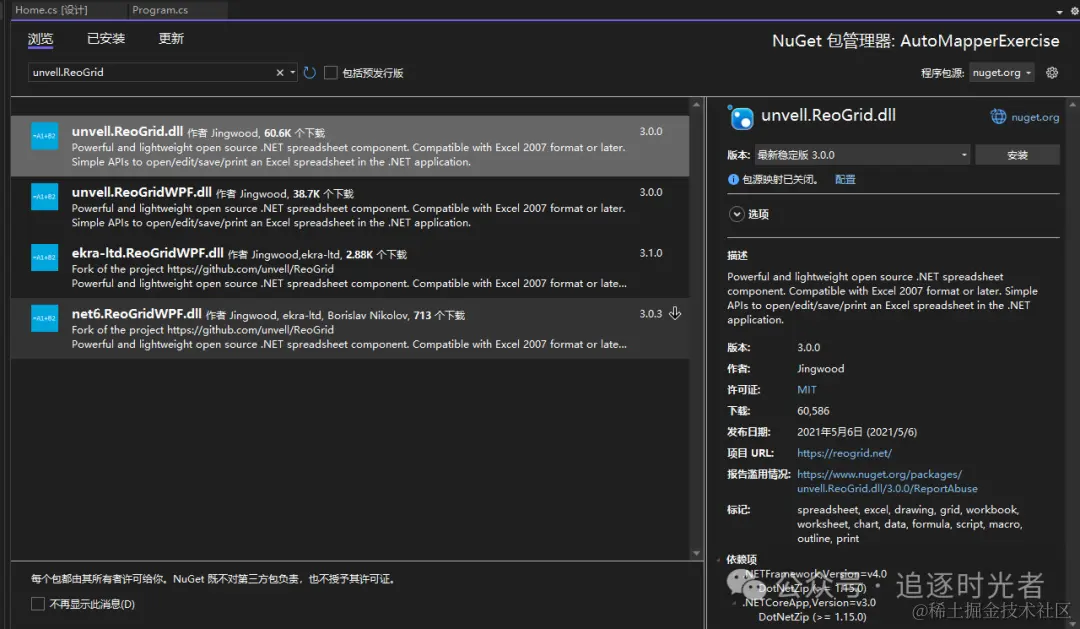The image size is (1080, 629).
Task: Click up arrow of details pane scrollbar
Action: [x=1072, y=105]
